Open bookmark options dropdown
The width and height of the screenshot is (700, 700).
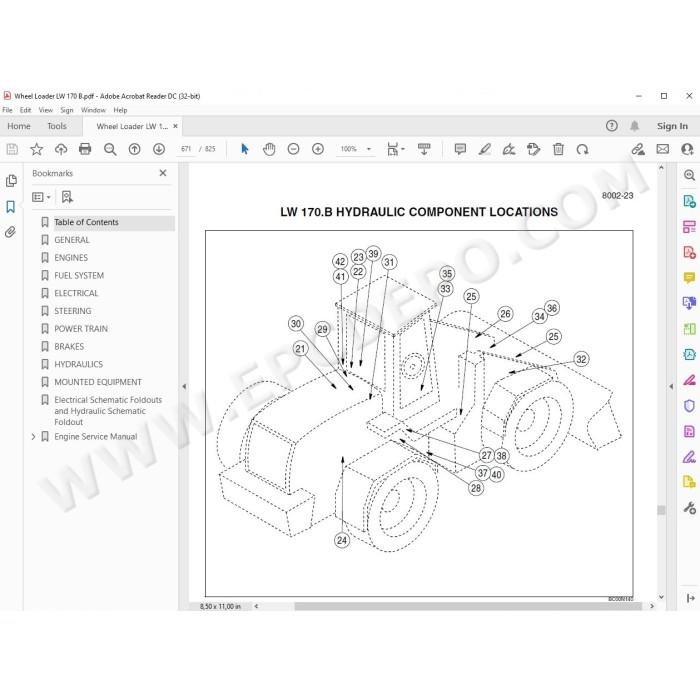(41, 197)
